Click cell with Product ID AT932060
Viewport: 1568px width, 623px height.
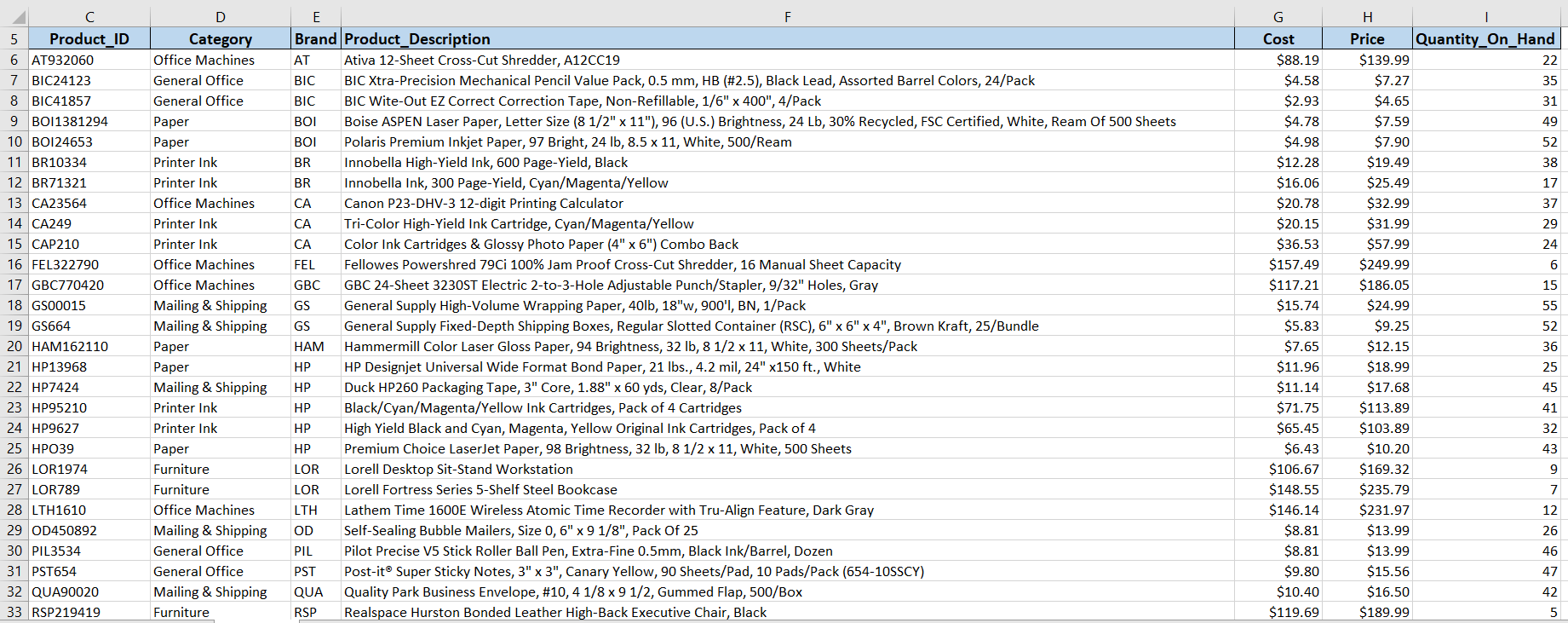(x=89, y=60)
